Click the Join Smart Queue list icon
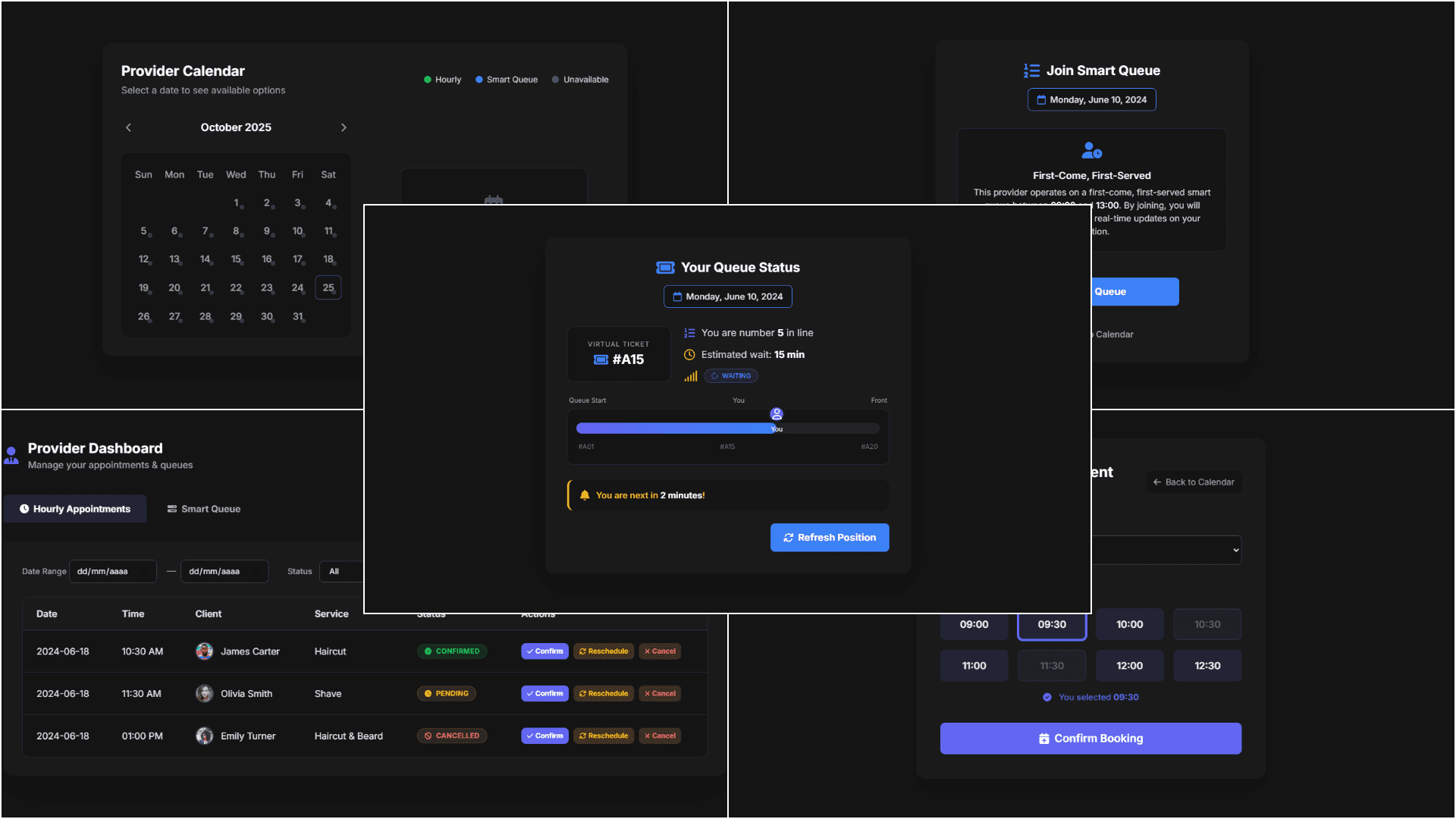 (x=1031, y=71)
